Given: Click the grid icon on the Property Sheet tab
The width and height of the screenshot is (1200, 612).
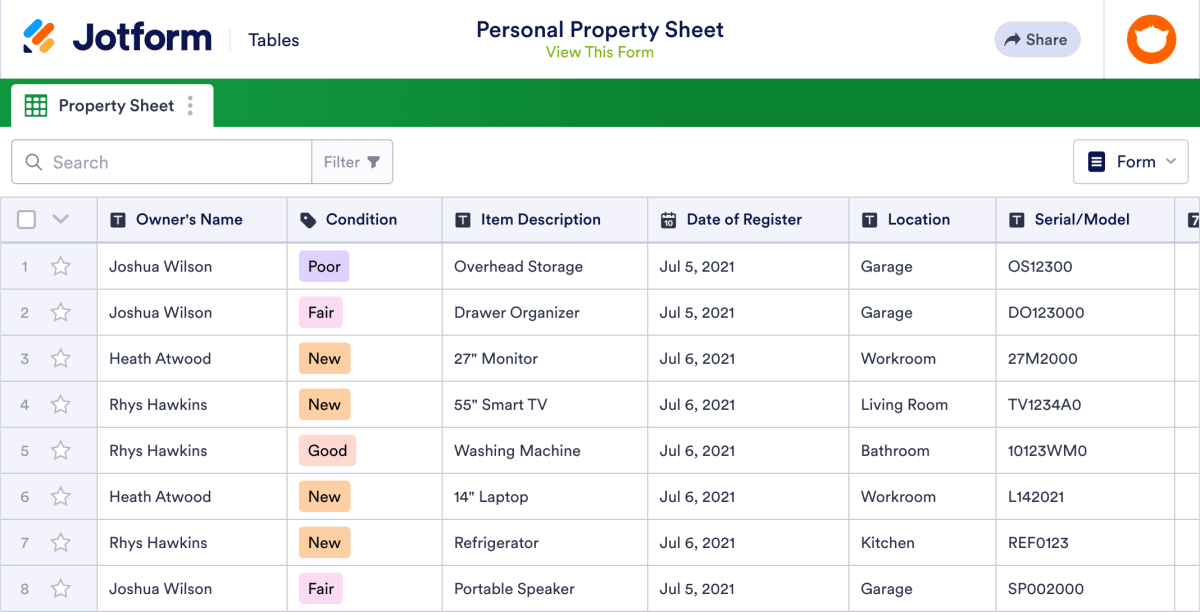Looking at the screenshot, I should tap(36, 104).
